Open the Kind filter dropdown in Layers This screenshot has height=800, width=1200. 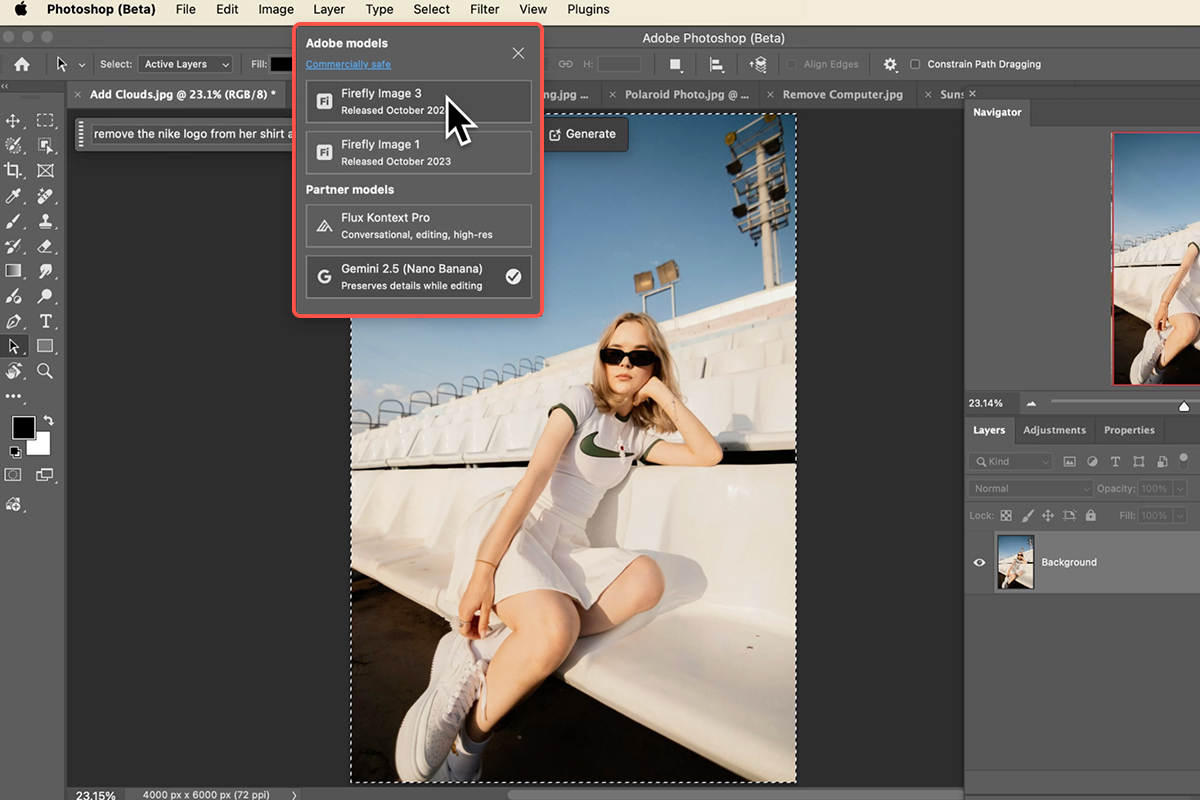(x=1010, y=462)
